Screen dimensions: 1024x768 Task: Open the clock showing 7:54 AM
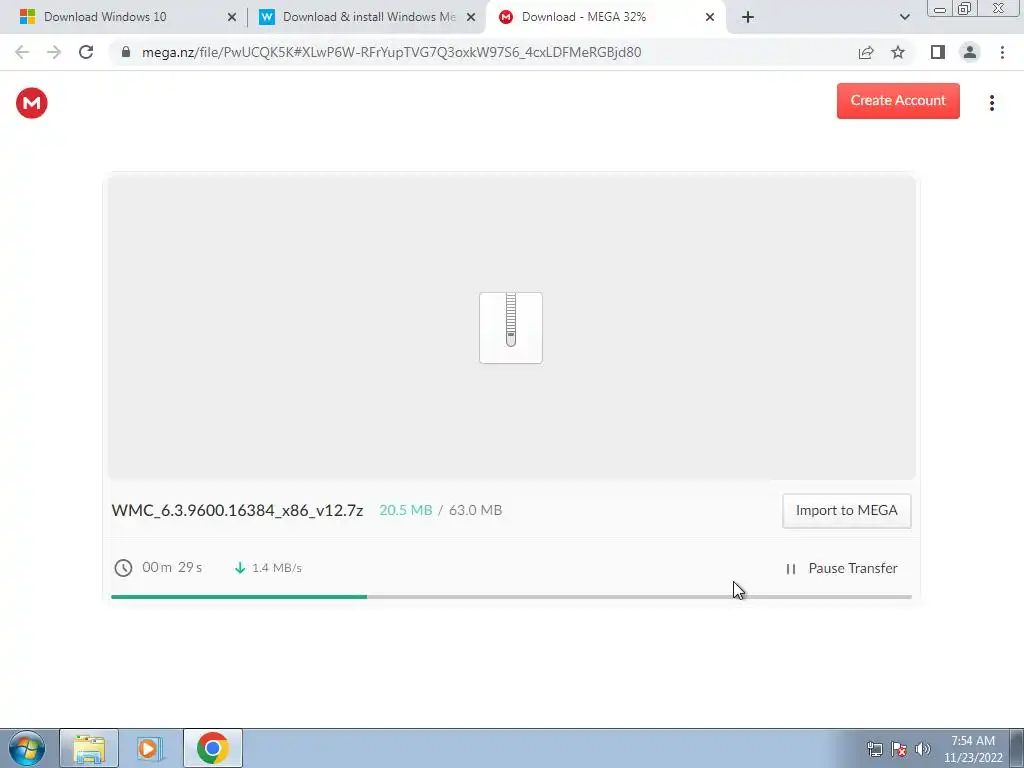pyautogui.click(x=972, y=748)
